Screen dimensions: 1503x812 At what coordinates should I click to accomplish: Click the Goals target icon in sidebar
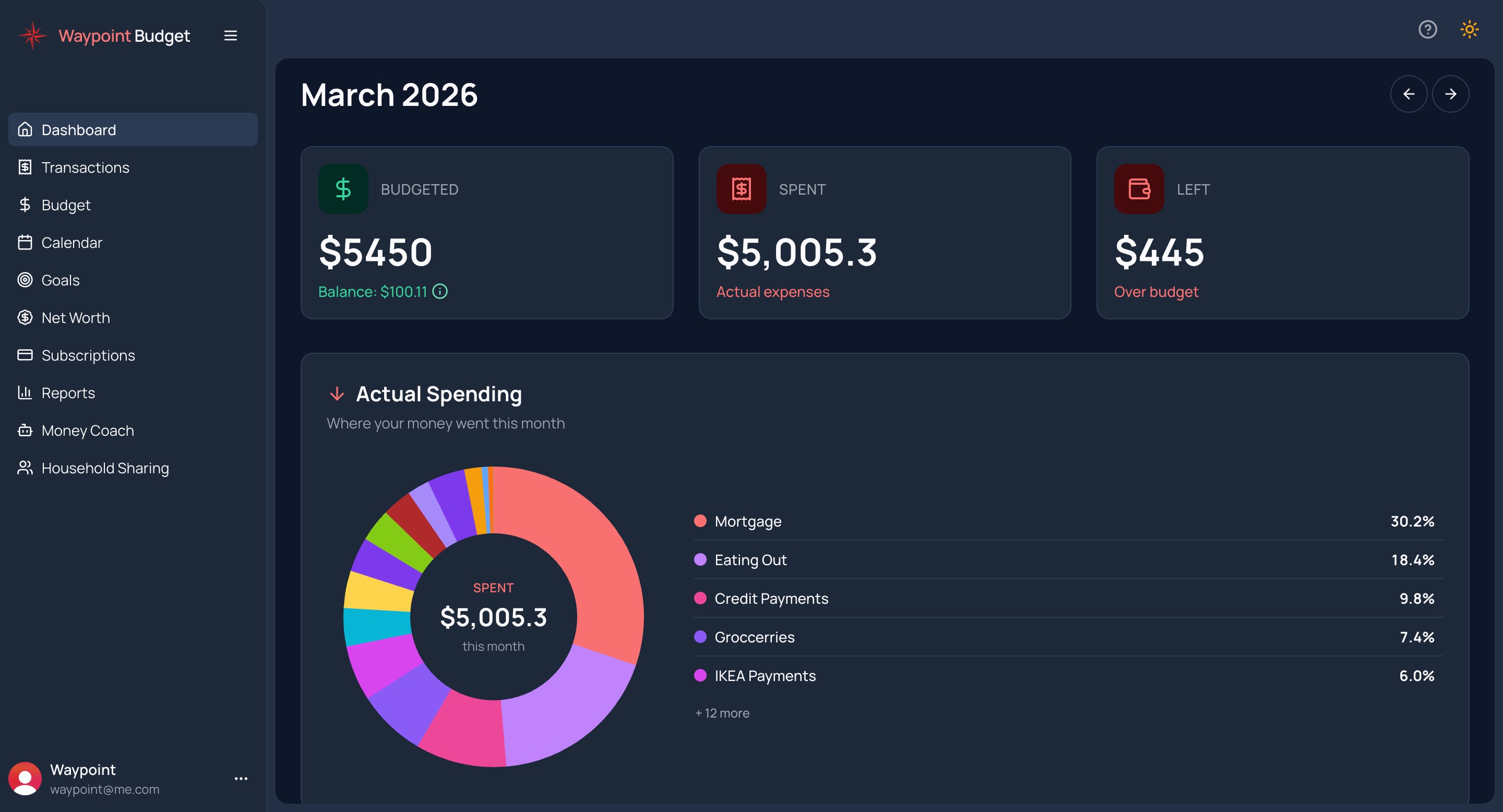point(25,280)
